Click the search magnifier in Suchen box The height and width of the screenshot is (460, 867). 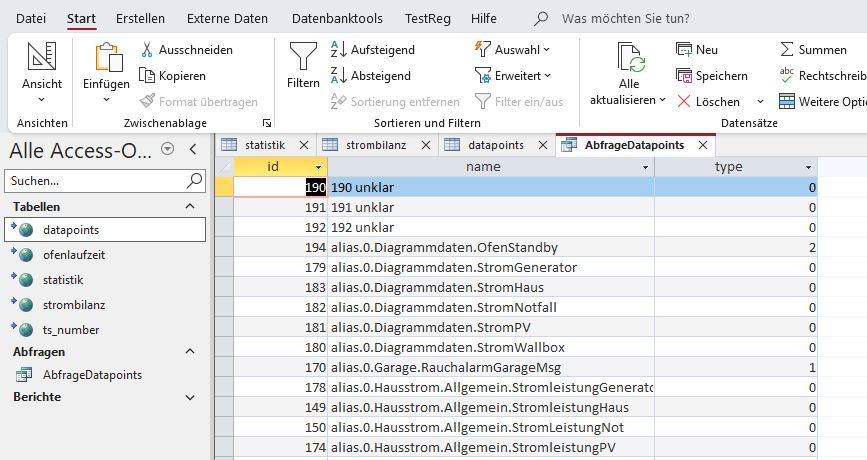click(x=195, y=180)
